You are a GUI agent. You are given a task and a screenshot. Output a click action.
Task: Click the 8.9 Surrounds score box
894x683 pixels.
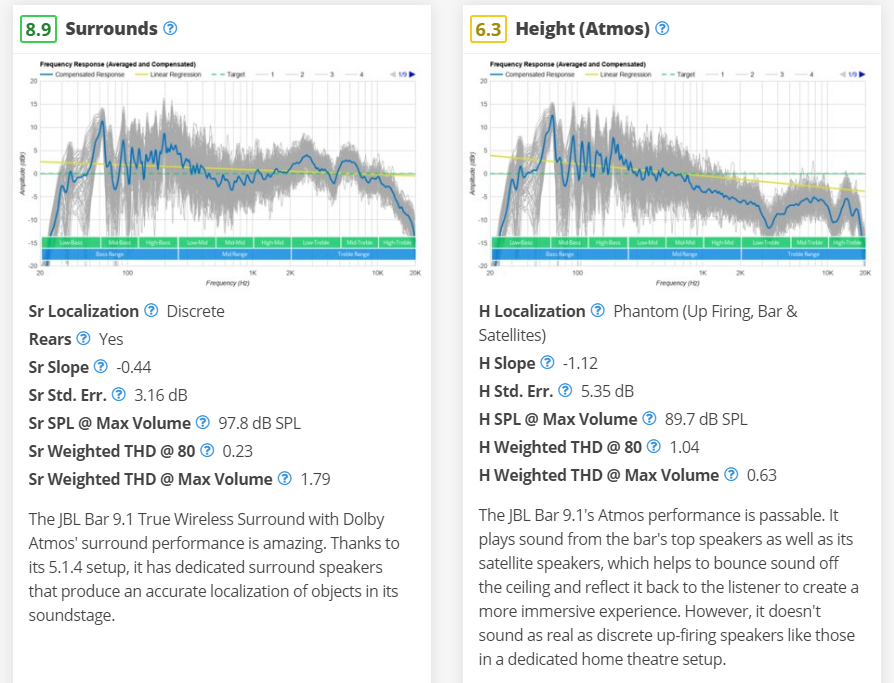point(37,29)
